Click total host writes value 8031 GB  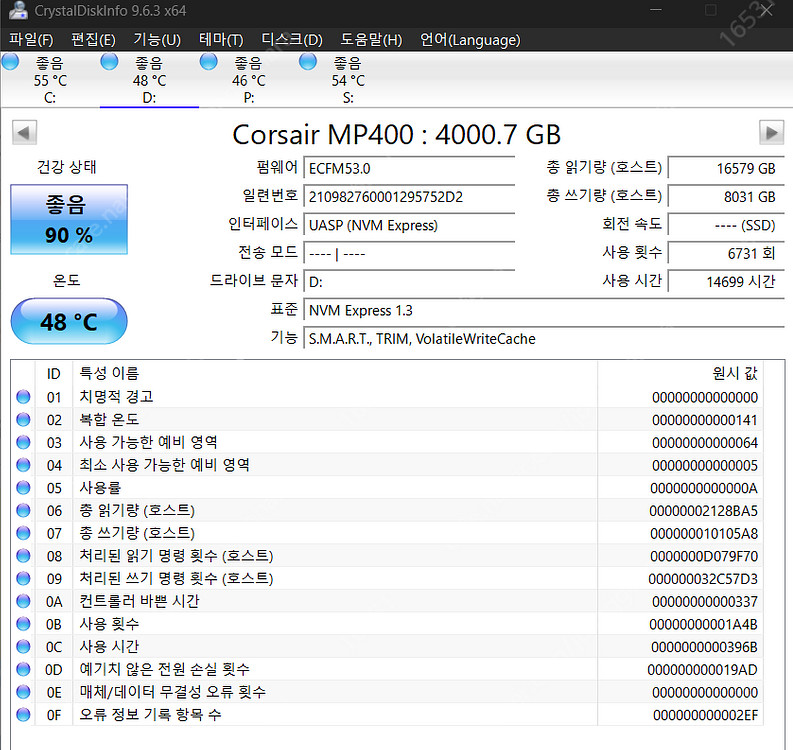726,196
